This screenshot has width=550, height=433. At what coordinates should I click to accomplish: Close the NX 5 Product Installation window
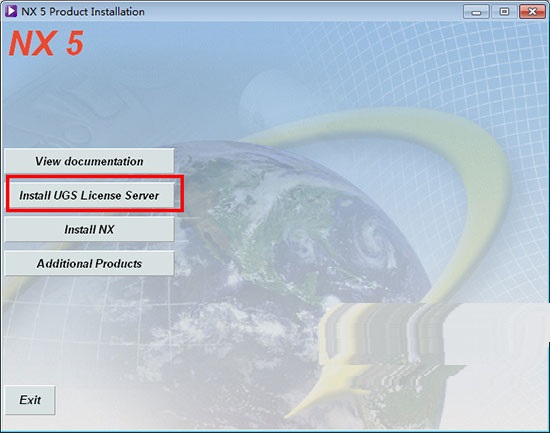[532, 12]
